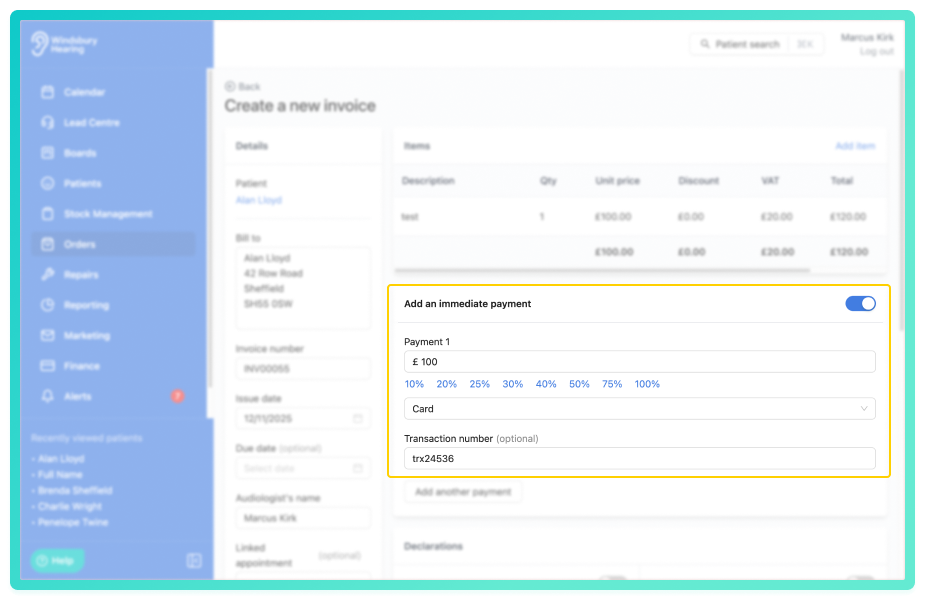Click the red Alerts notification badge
Viewport: 925px width, 600px height.
point(177,396)
